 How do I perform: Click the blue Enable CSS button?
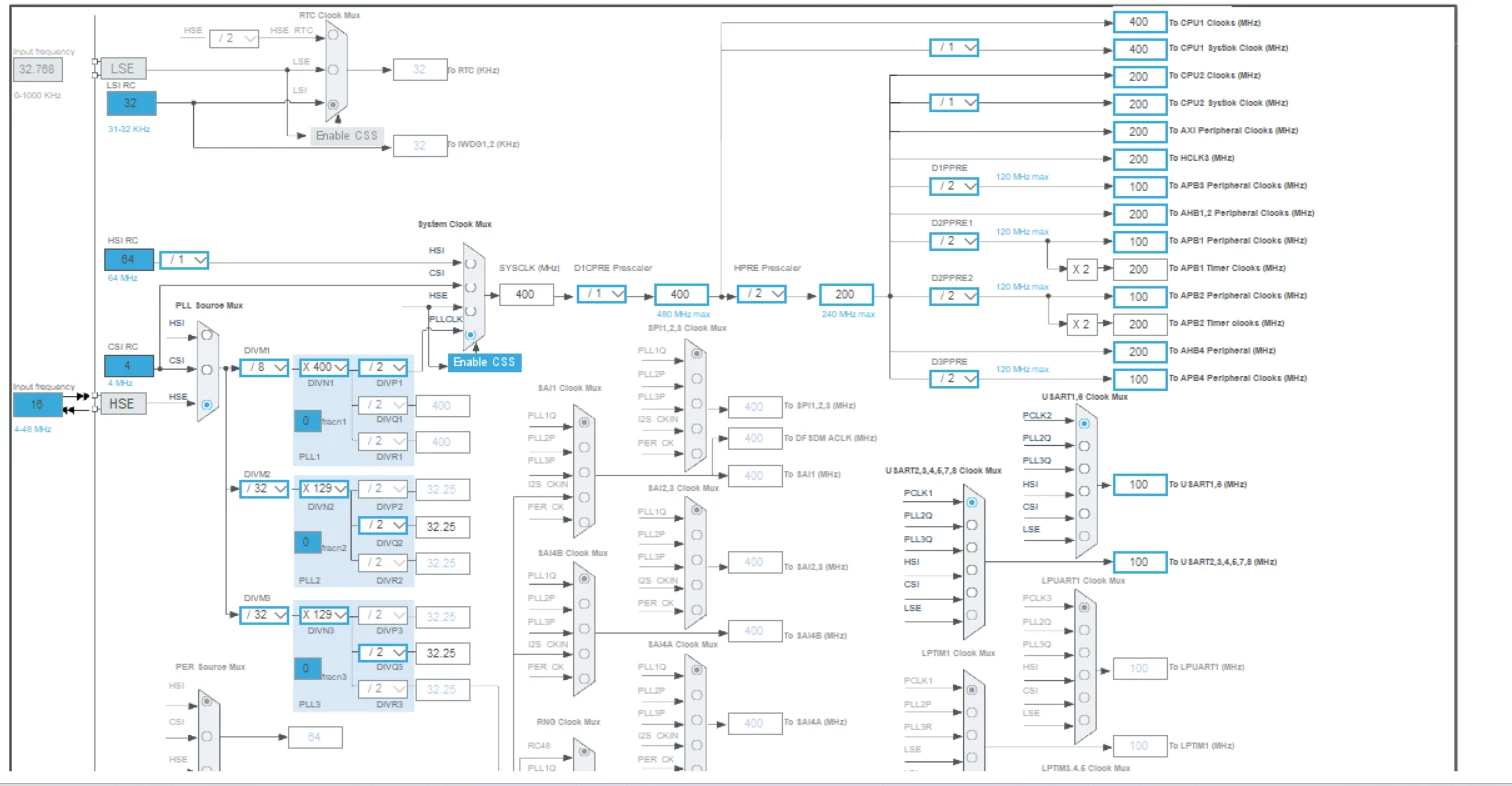484,362
